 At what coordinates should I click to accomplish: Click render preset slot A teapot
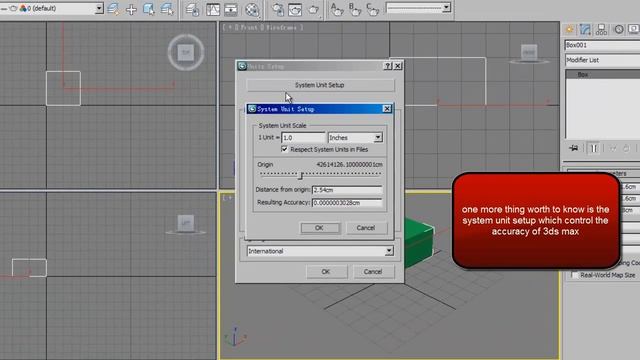pos(337,9)
